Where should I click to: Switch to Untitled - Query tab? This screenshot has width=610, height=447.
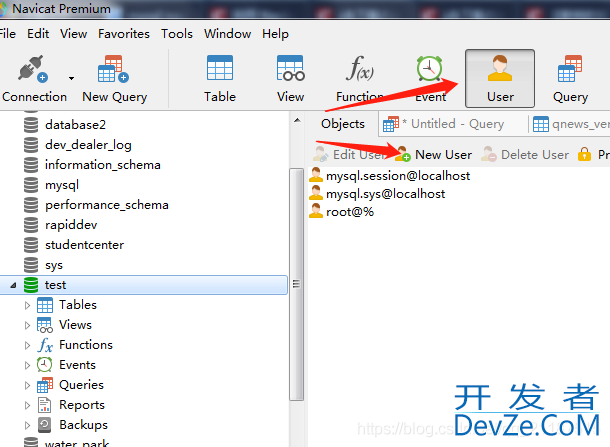pyautogui.click(x=453, y=124)
